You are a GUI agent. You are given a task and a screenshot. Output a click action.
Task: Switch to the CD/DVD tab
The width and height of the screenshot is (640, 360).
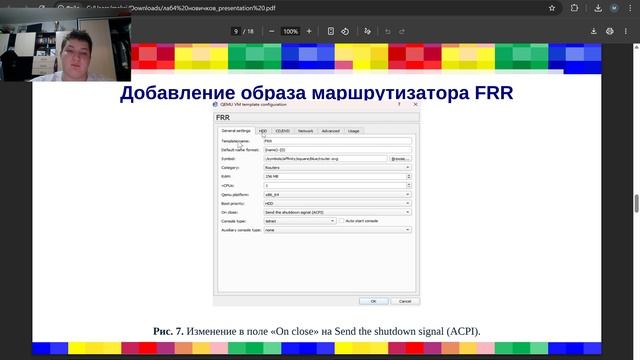282,131
